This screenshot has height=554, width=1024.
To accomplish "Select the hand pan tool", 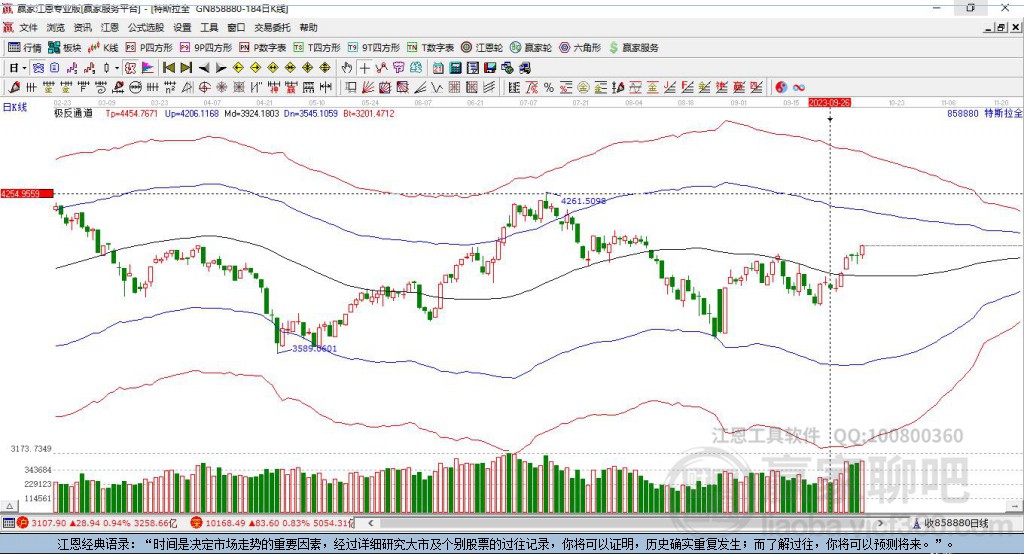I will tap(347, 68).
